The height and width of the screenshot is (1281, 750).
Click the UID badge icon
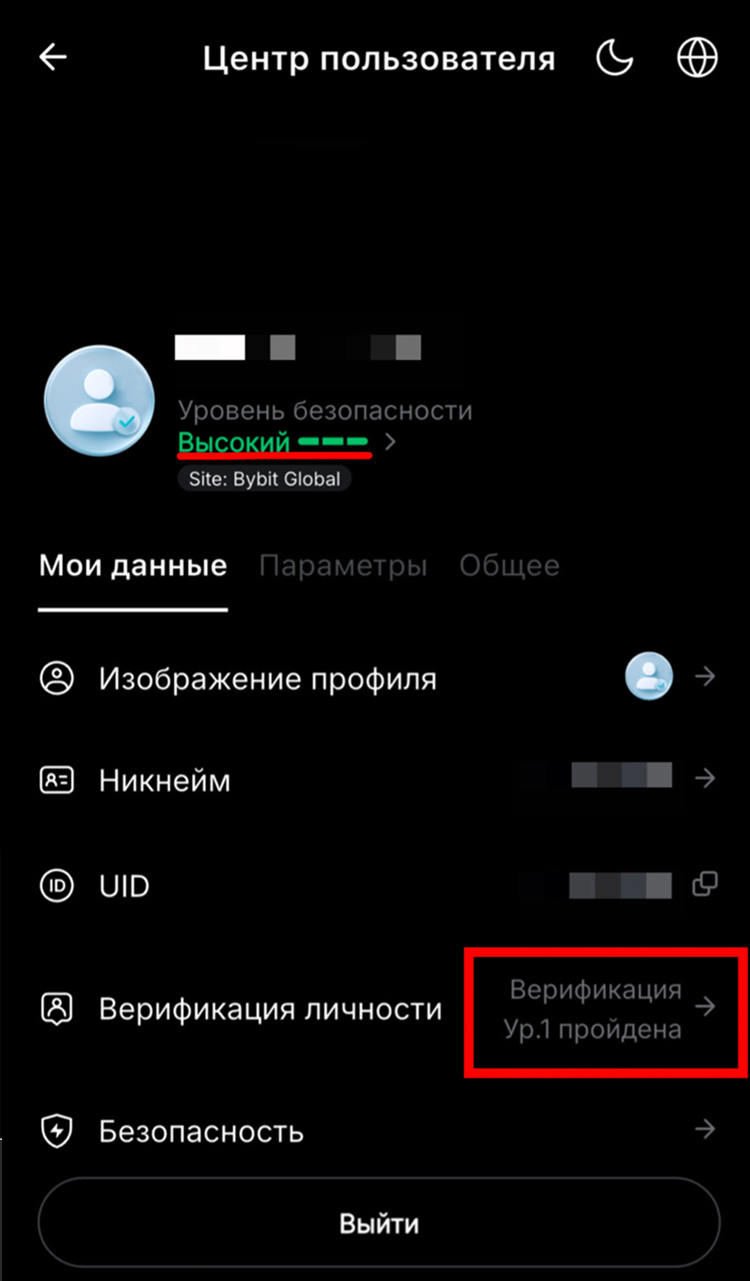pos(57,885)
